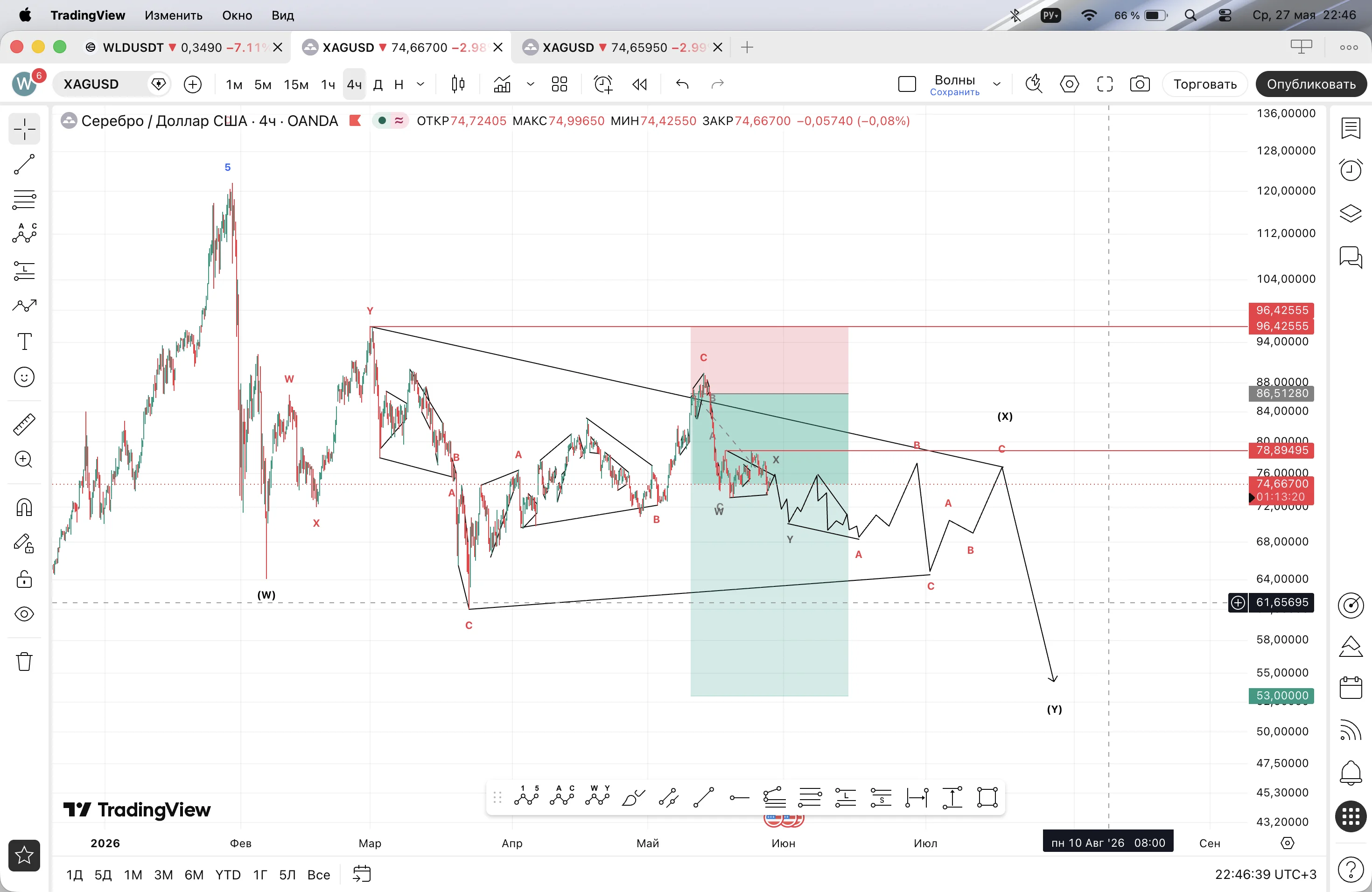Select the trend line drawing tool
This screenshot has width=1372, height=892.
coord(24,164)
